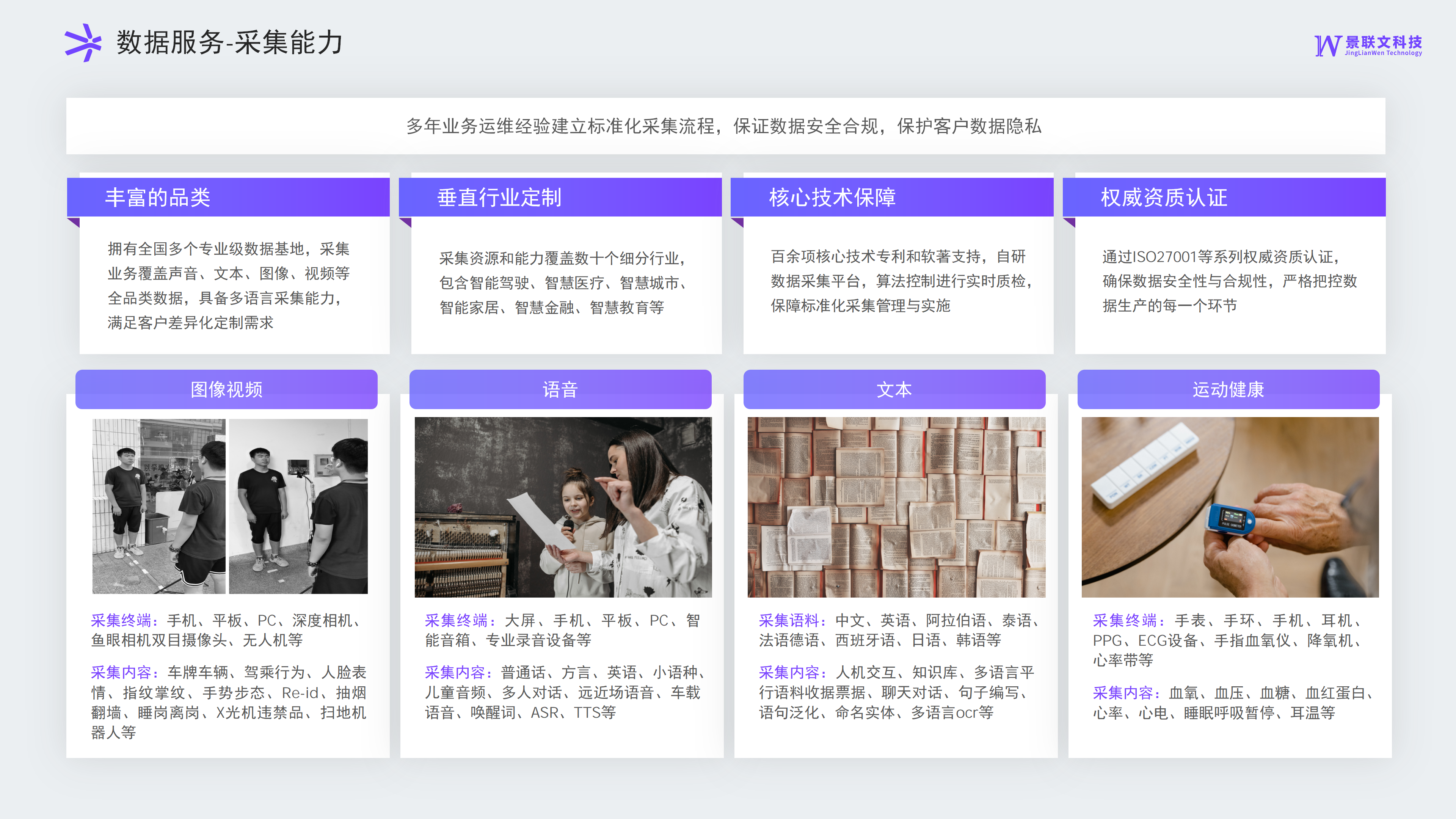Open the finger pulse oximeter photo

(x=1230, y=507)
